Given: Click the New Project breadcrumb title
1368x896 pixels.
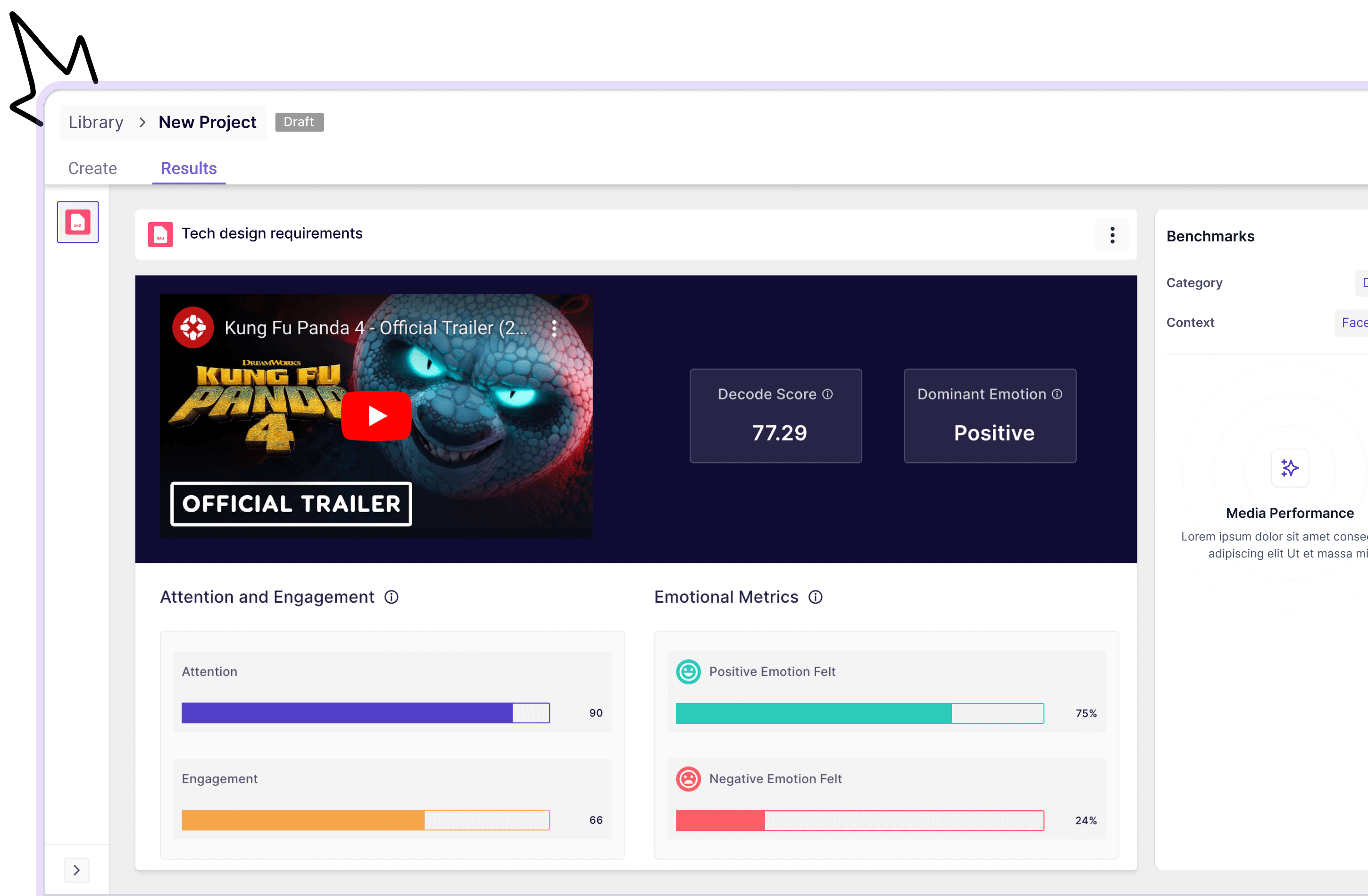Looking at the screenshot, I should point(208,123).
